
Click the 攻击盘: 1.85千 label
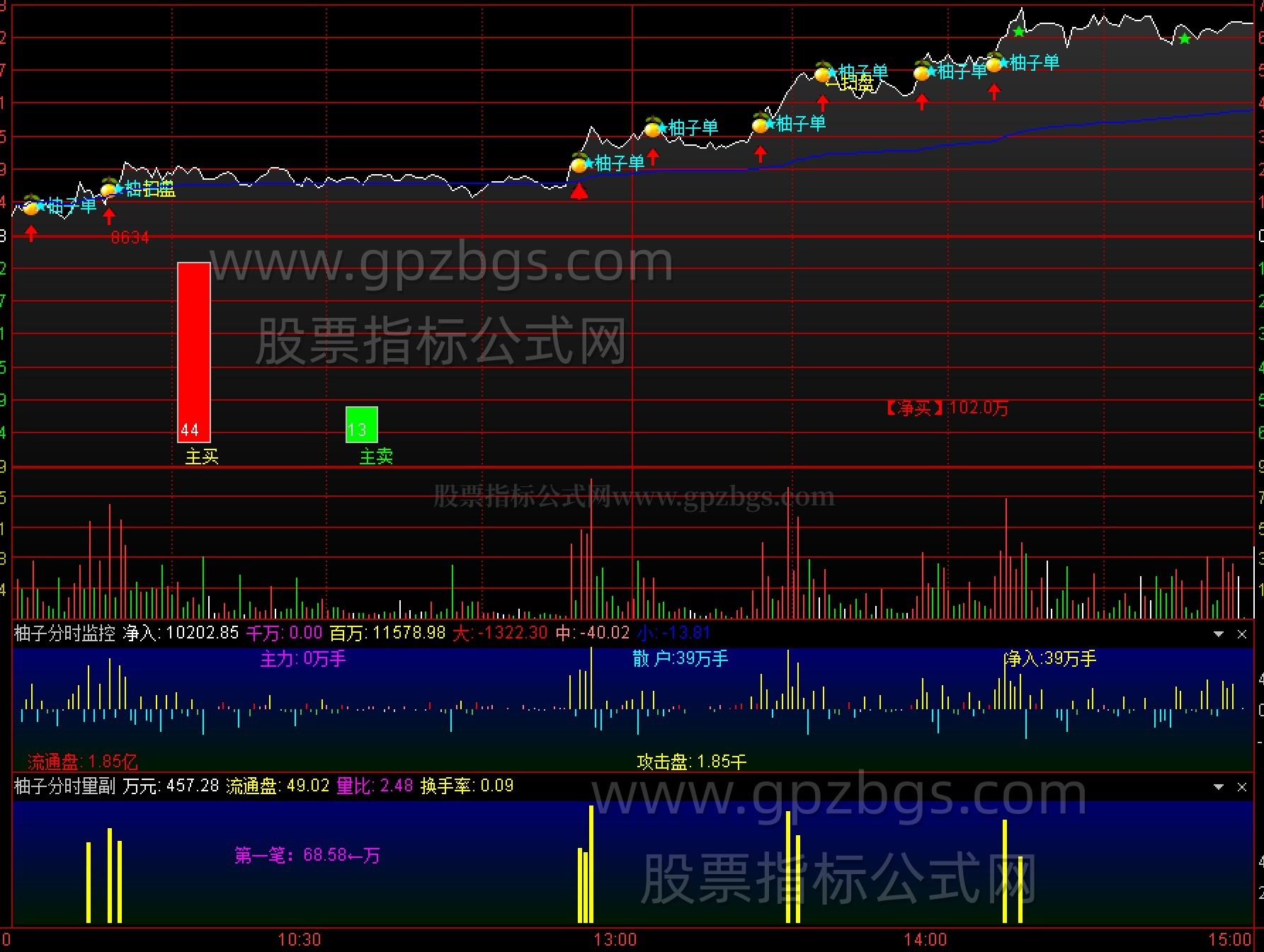click(691, 762)
